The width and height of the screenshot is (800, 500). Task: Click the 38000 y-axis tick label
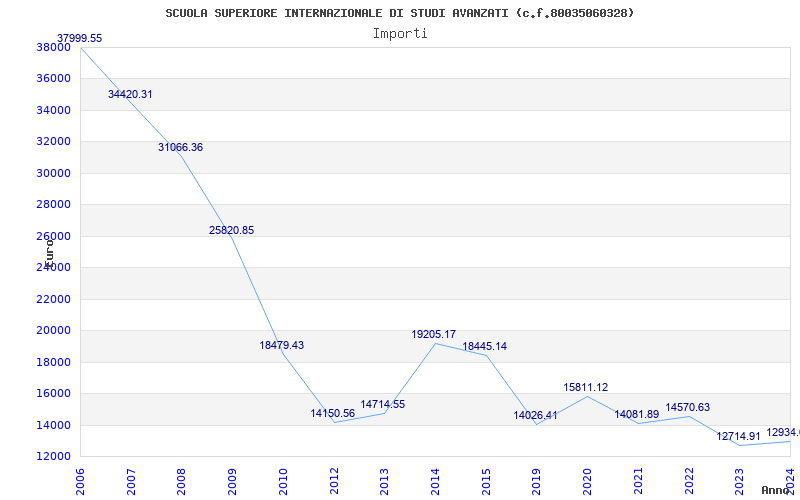point(53,47)
